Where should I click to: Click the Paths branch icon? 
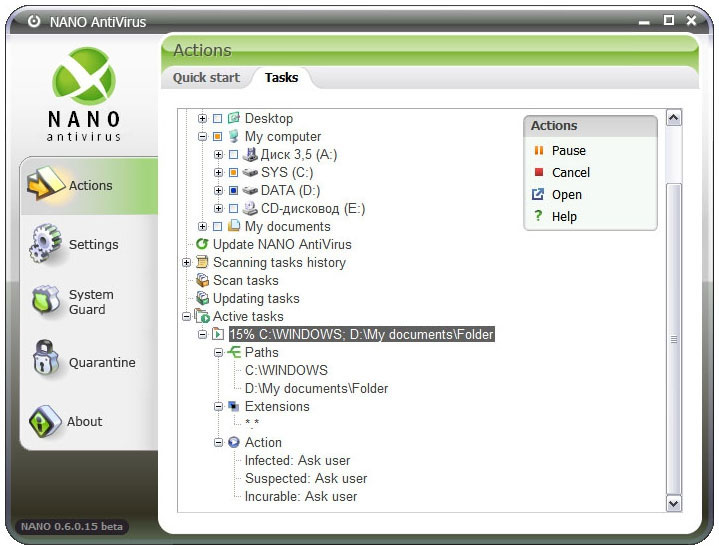[234, 352]
